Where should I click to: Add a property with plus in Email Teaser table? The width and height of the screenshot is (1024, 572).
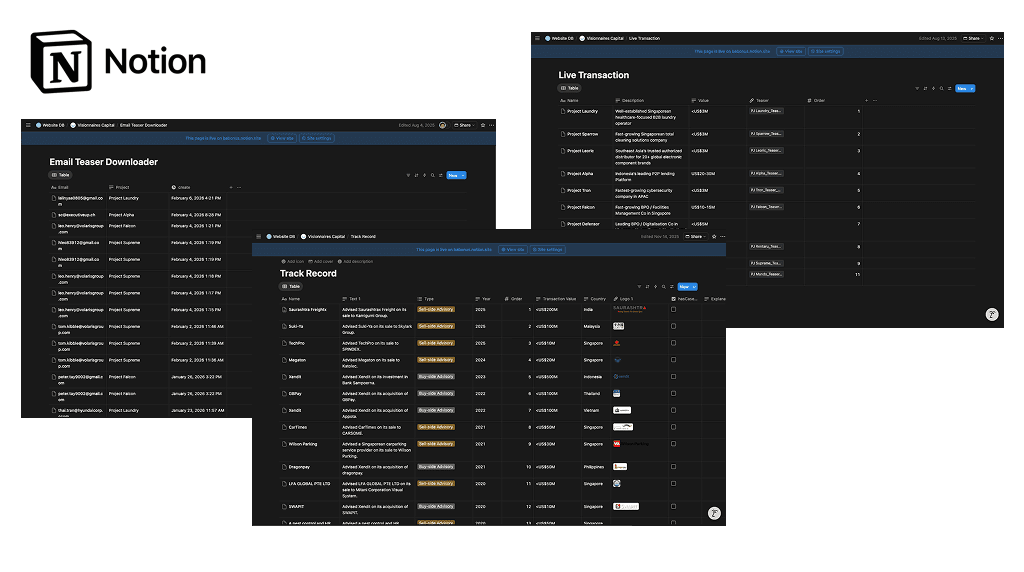231,187
